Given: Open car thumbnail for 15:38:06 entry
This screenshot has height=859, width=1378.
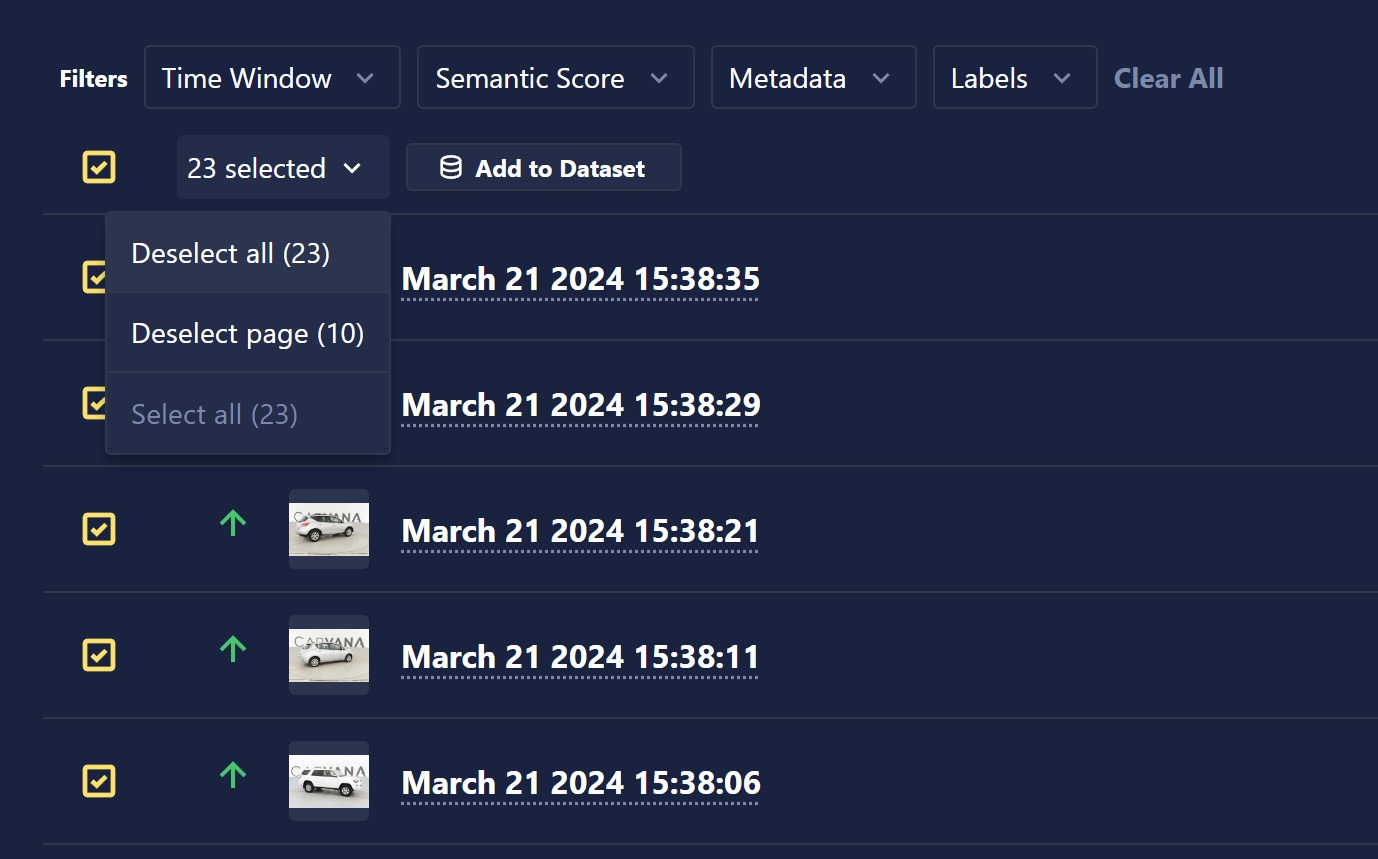Looking at the screenshot, I should point(329,781).
